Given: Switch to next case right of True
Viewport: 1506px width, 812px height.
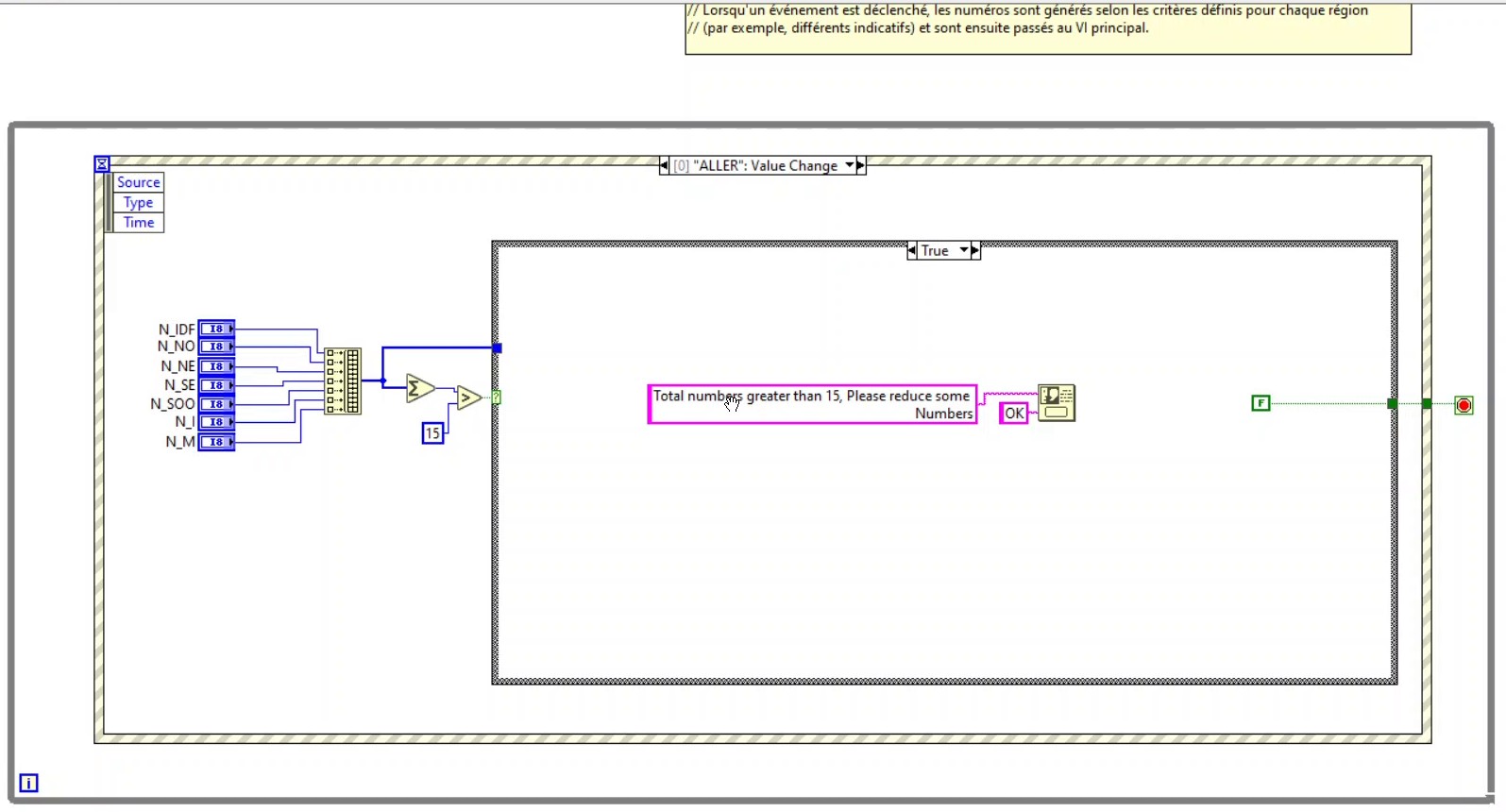Looking at the screenshot, I should [x=975, y=250].
